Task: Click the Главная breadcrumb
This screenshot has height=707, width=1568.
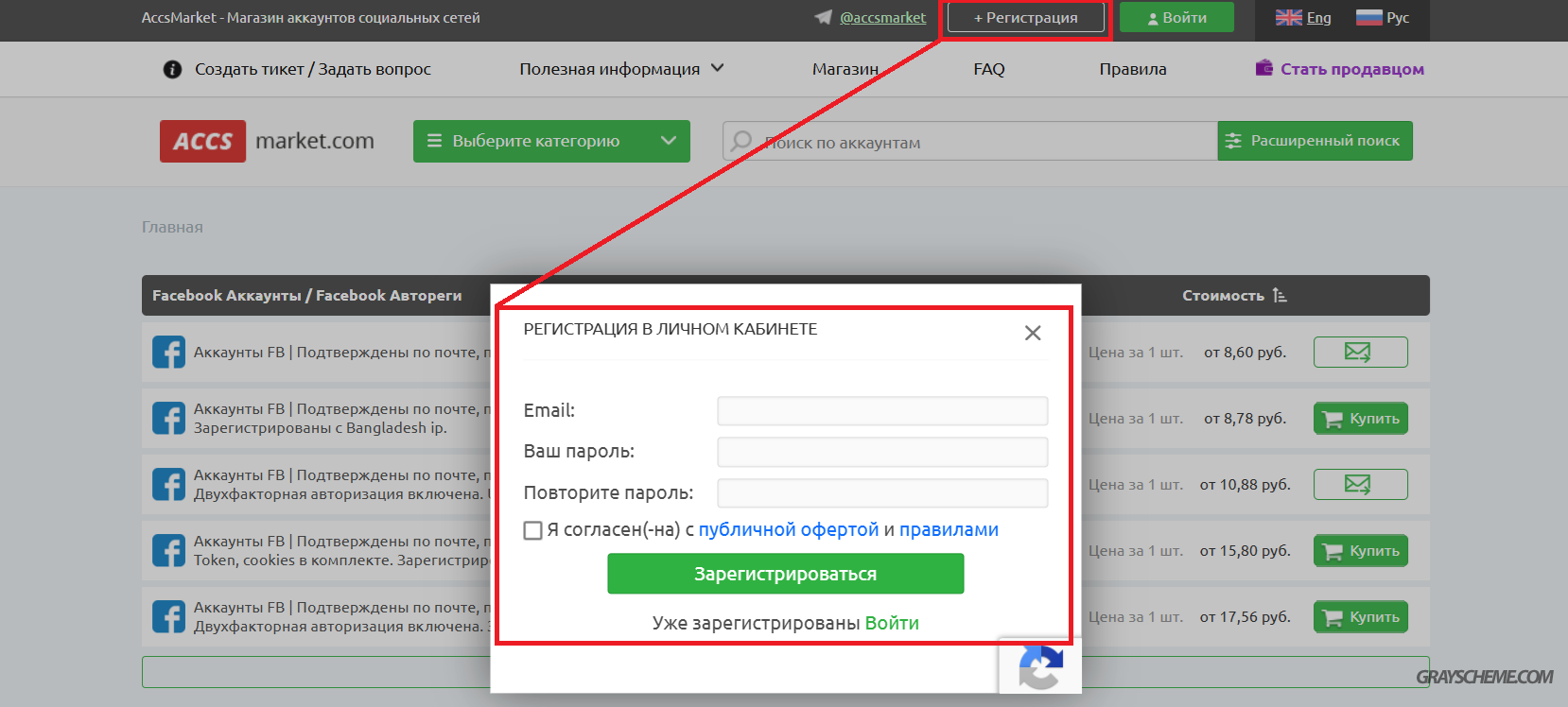Action: pos(172,227)
